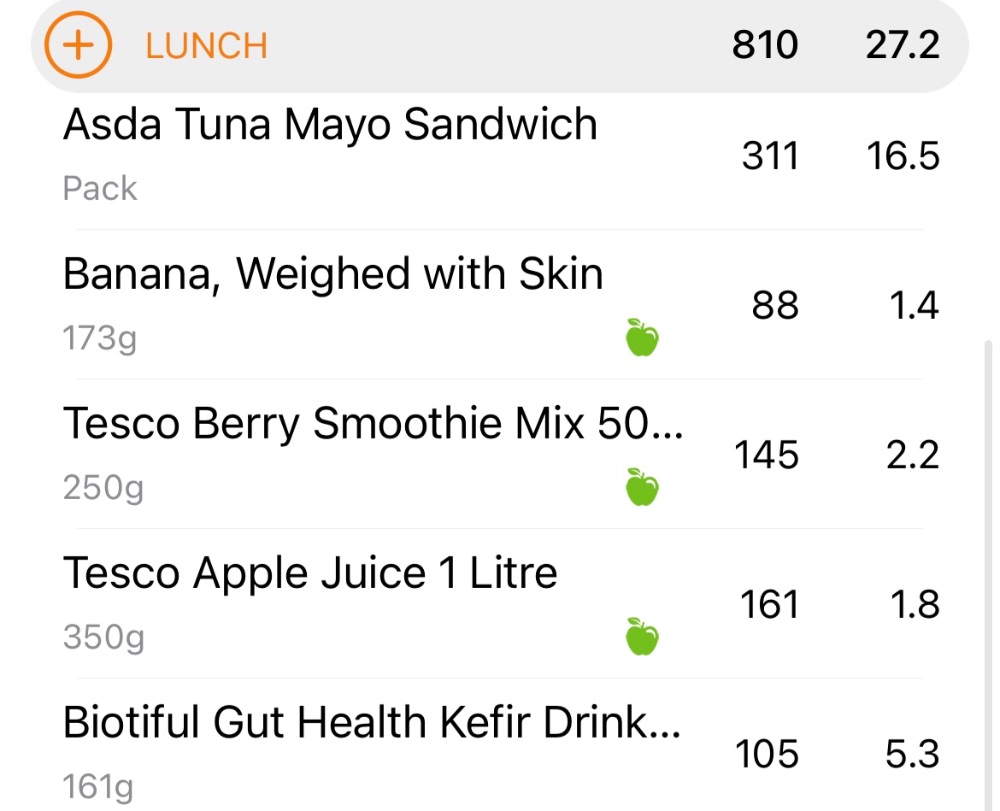
Task: Select Tesco Apple Juice 1 Litre entry
Action: (500, 604)
